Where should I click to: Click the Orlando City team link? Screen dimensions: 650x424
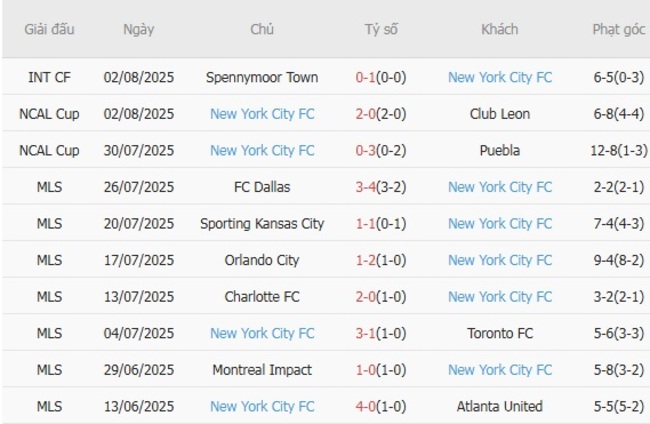click(262, 260)
